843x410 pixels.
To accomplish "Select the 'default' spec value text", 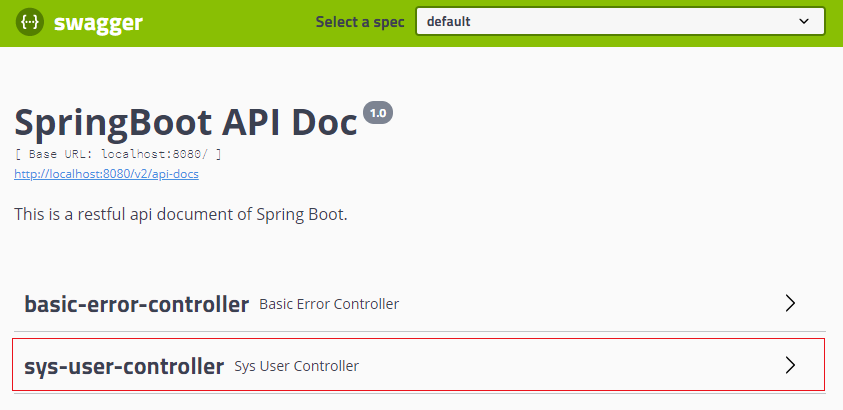I will pyautogui.click(x=448, y=21).
